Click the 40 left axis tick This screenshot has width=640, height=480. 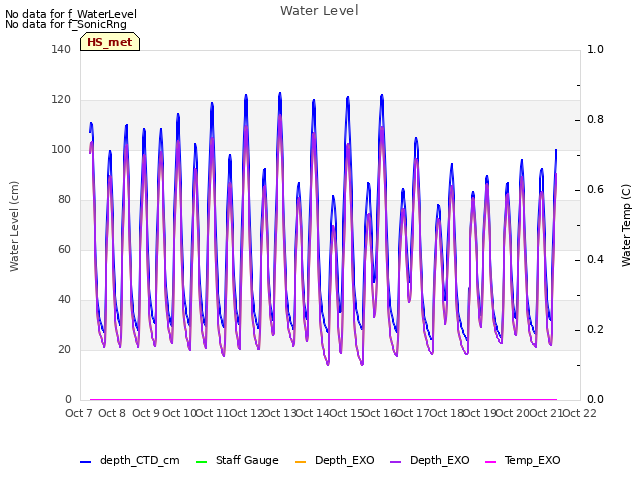64,300
